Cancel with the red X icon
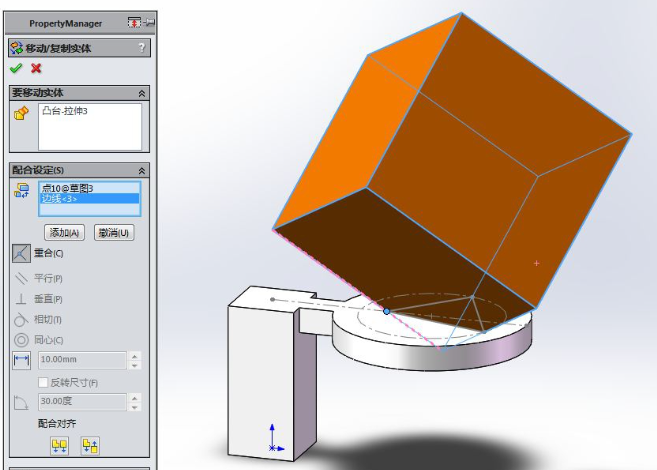 (x=36, y=68)
